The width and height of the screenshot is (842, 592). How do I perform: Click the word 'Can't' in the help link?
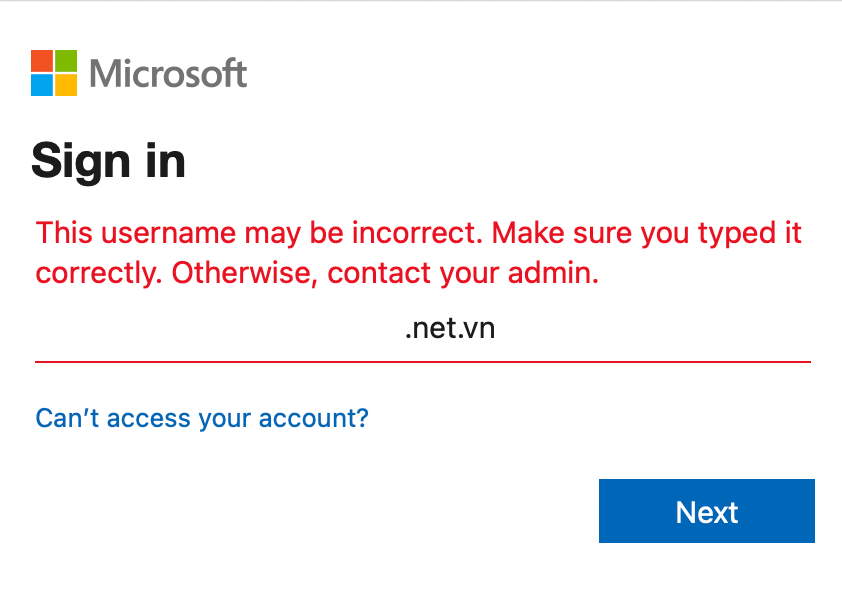(67, 418)
